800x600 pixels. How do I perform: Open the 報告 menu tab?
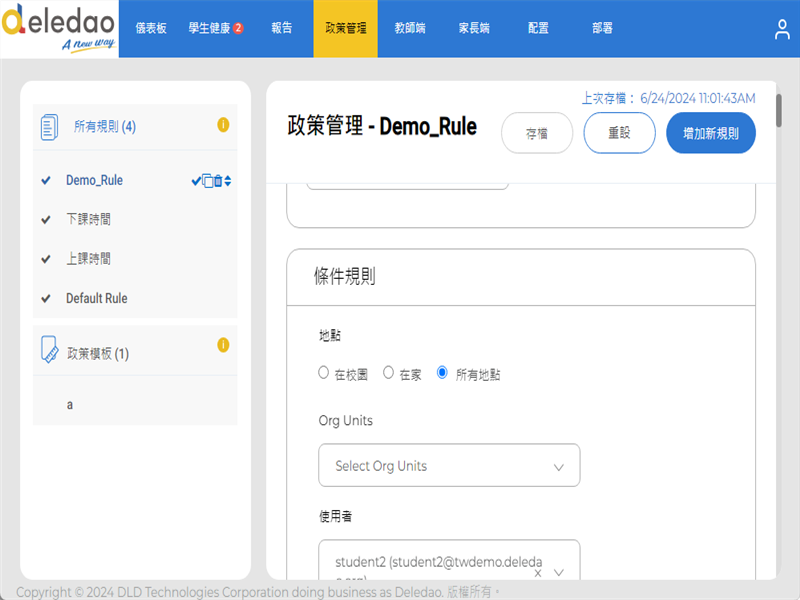pos(282,29)
